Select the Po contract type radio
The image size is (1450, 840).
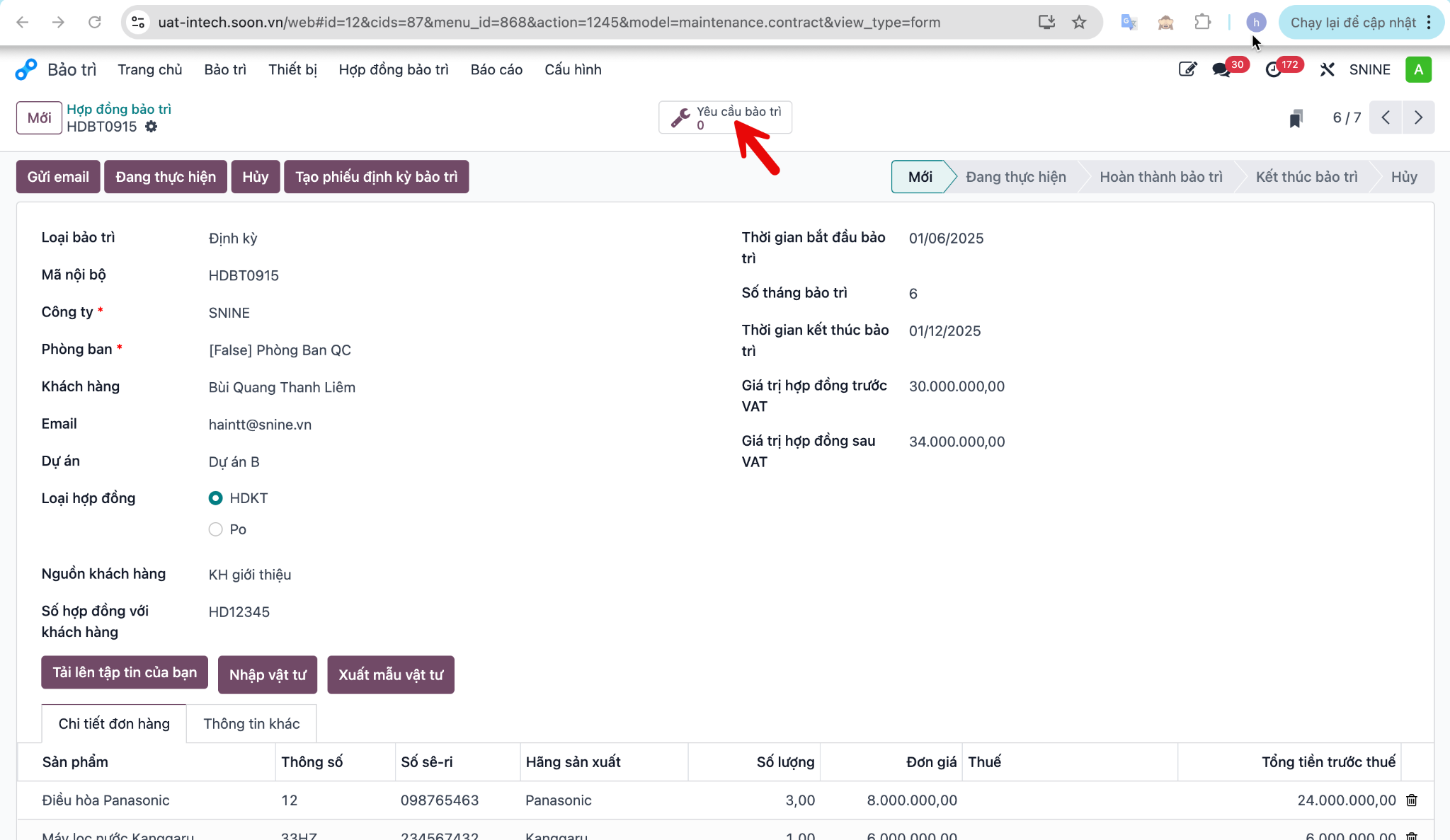coord(215,529)
